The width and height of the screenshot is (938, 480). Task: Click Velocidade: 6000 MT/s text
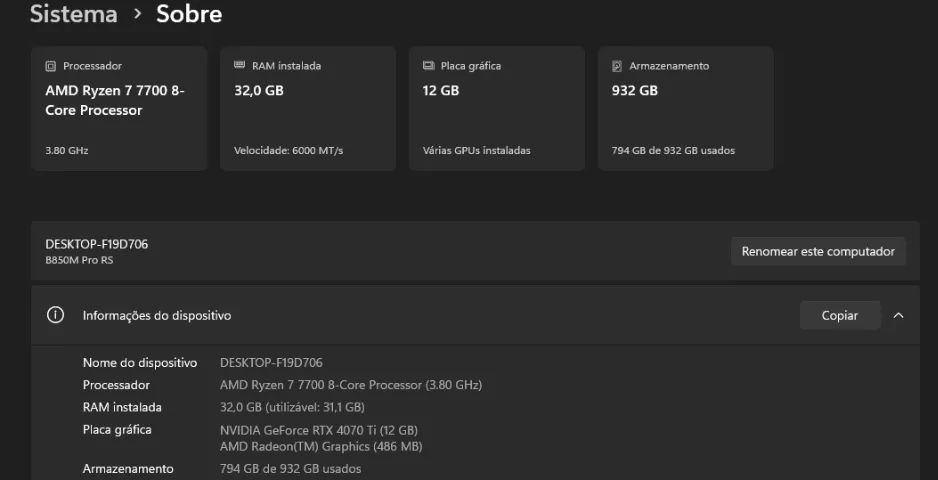pyautogui.click(x=288, y=151)
